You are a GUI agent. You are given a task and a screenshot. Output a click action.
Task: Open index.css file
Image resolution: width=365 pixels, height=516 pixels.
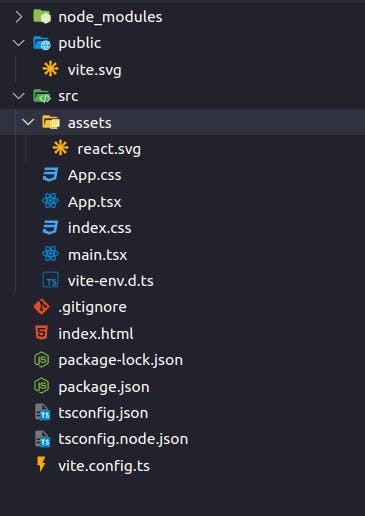click(100, 228)
